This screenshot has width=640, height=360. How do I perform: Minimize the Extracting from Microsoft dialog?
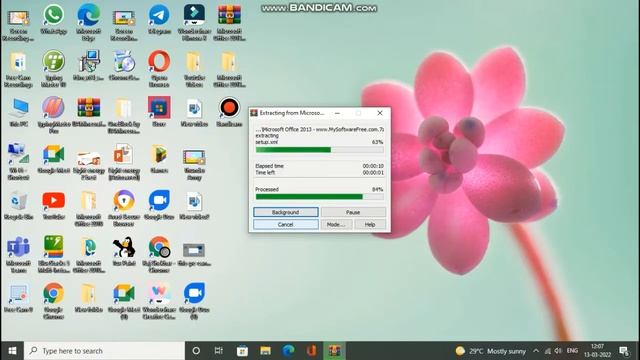pyautogui.click(x=337, y=113)
